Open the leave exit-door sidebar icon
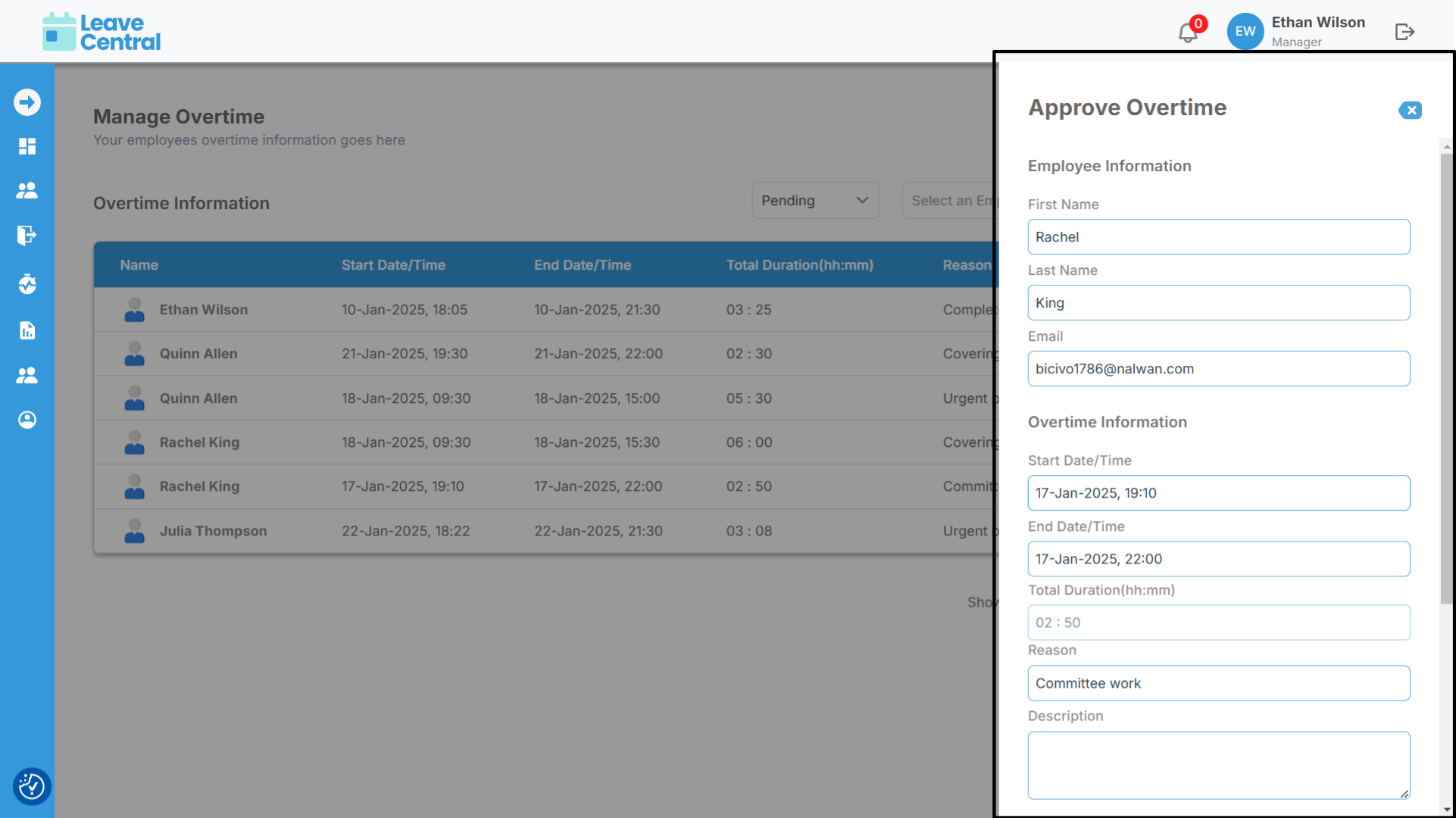The image size is (1456, 818). [x=27, y=236]
